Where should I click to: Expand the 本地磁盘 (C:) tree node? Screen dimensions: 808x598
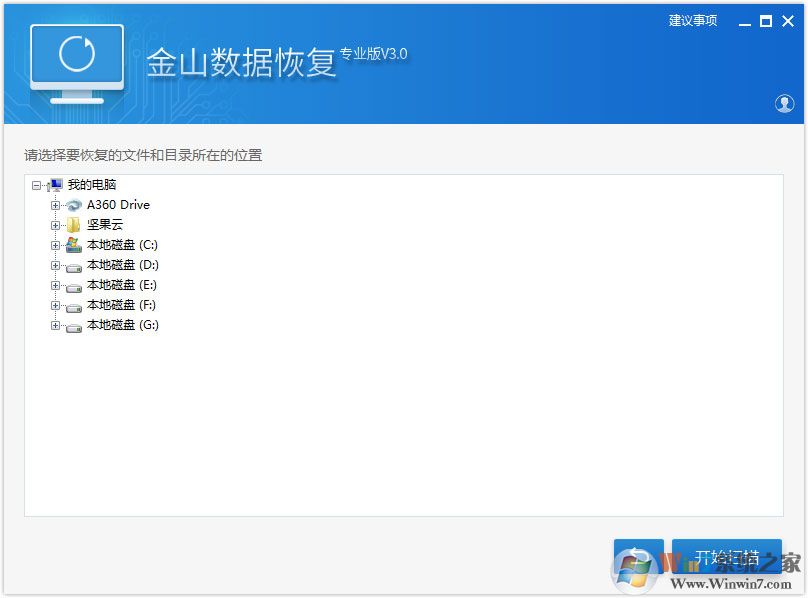(56, 244)
